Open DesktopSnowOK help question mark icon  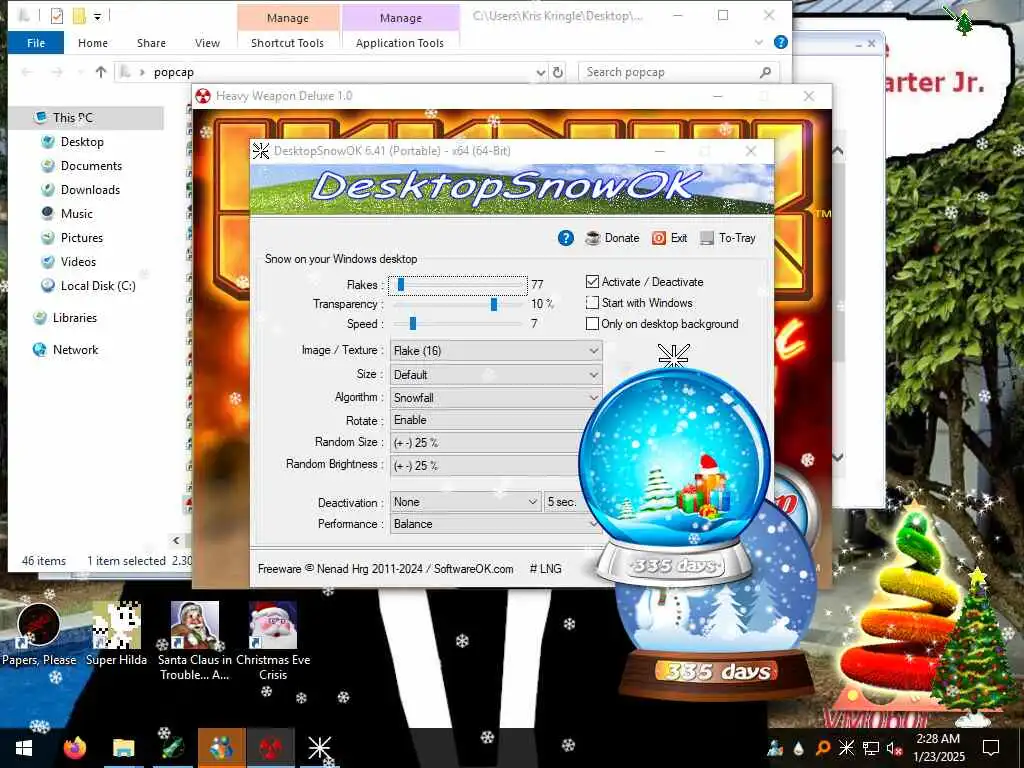(566, 238)
